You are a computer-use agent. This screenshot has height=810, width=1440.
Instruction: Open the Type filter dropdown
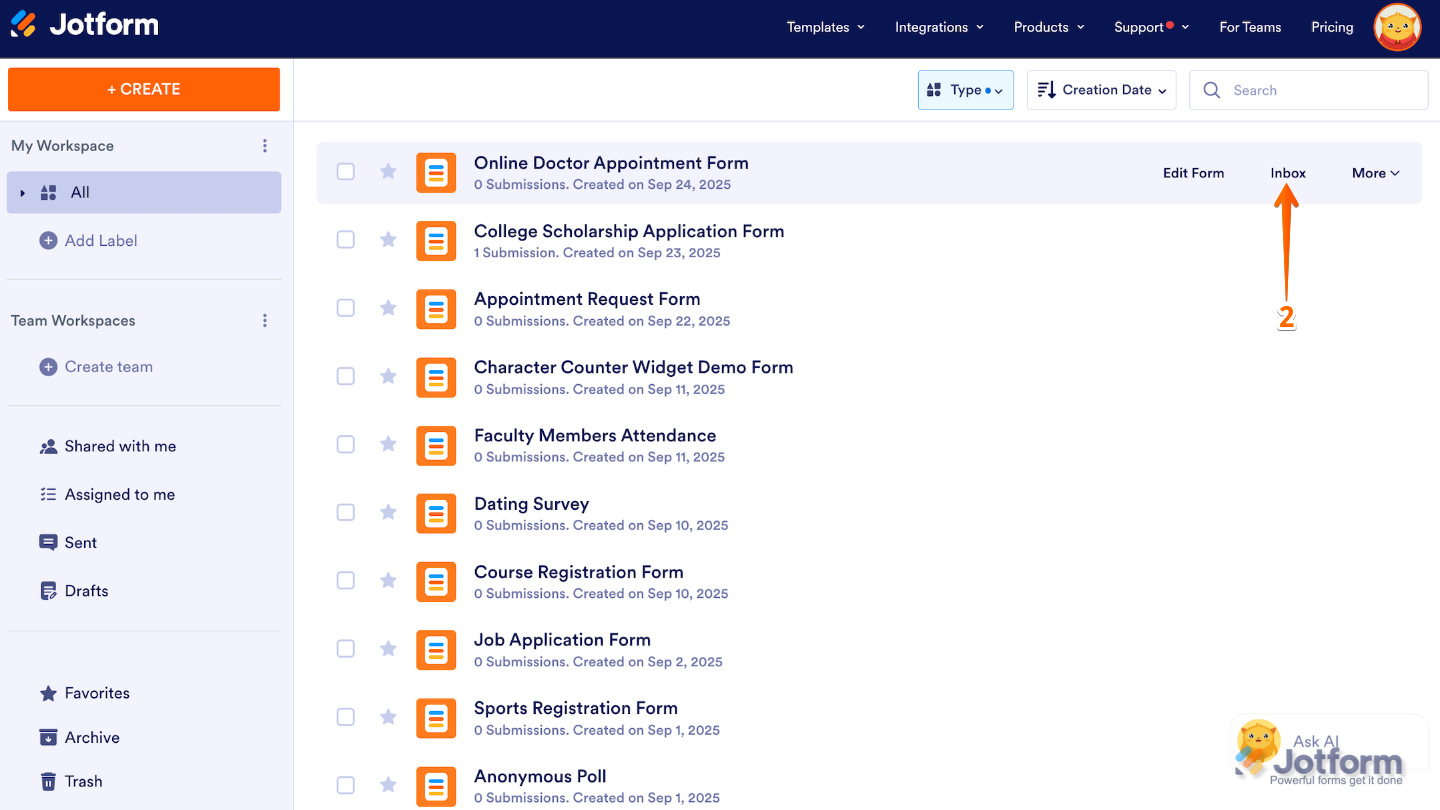[x=965, y=89]
